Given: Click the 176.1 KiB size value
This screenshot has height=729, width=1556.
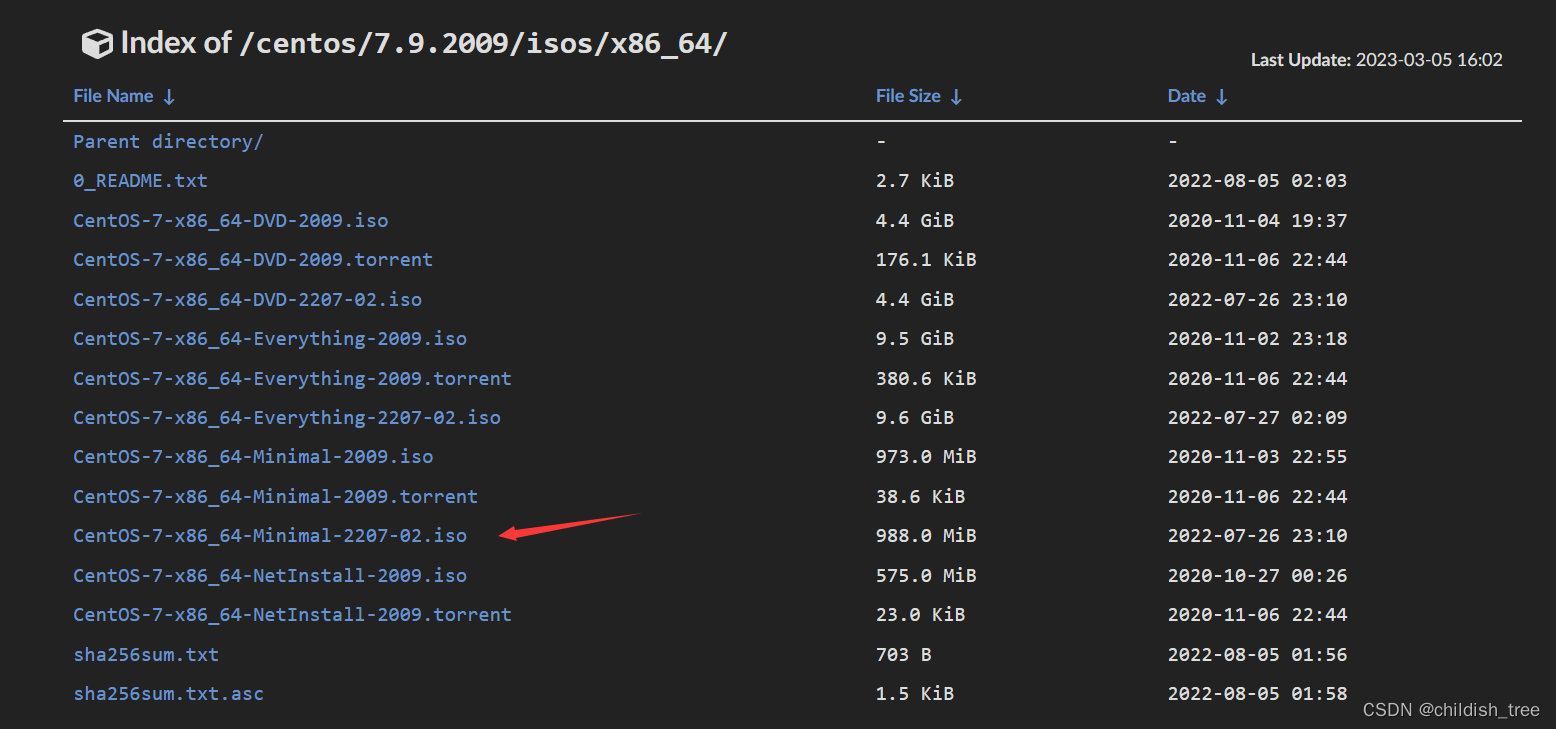Looking at the screenshot, I should coord(926,260).
